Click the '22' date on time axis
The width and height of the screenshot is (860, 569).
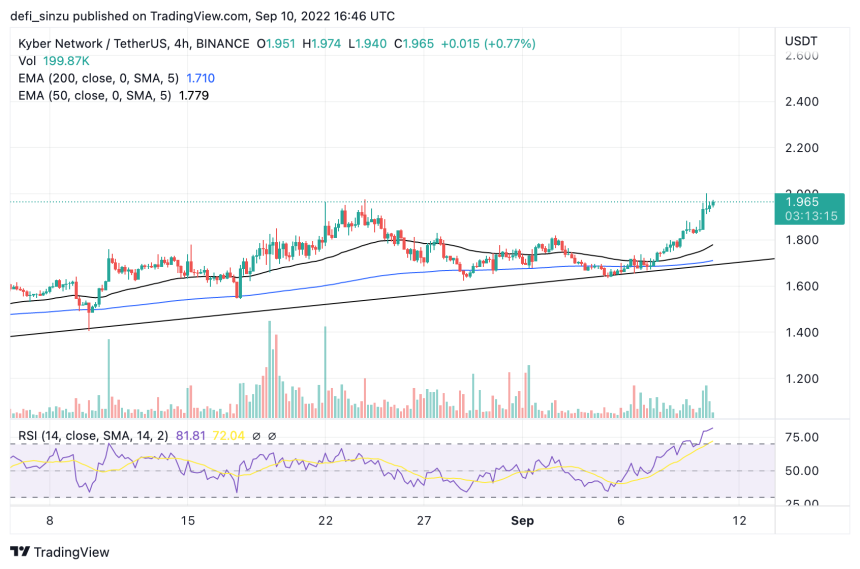coord(325,521)
